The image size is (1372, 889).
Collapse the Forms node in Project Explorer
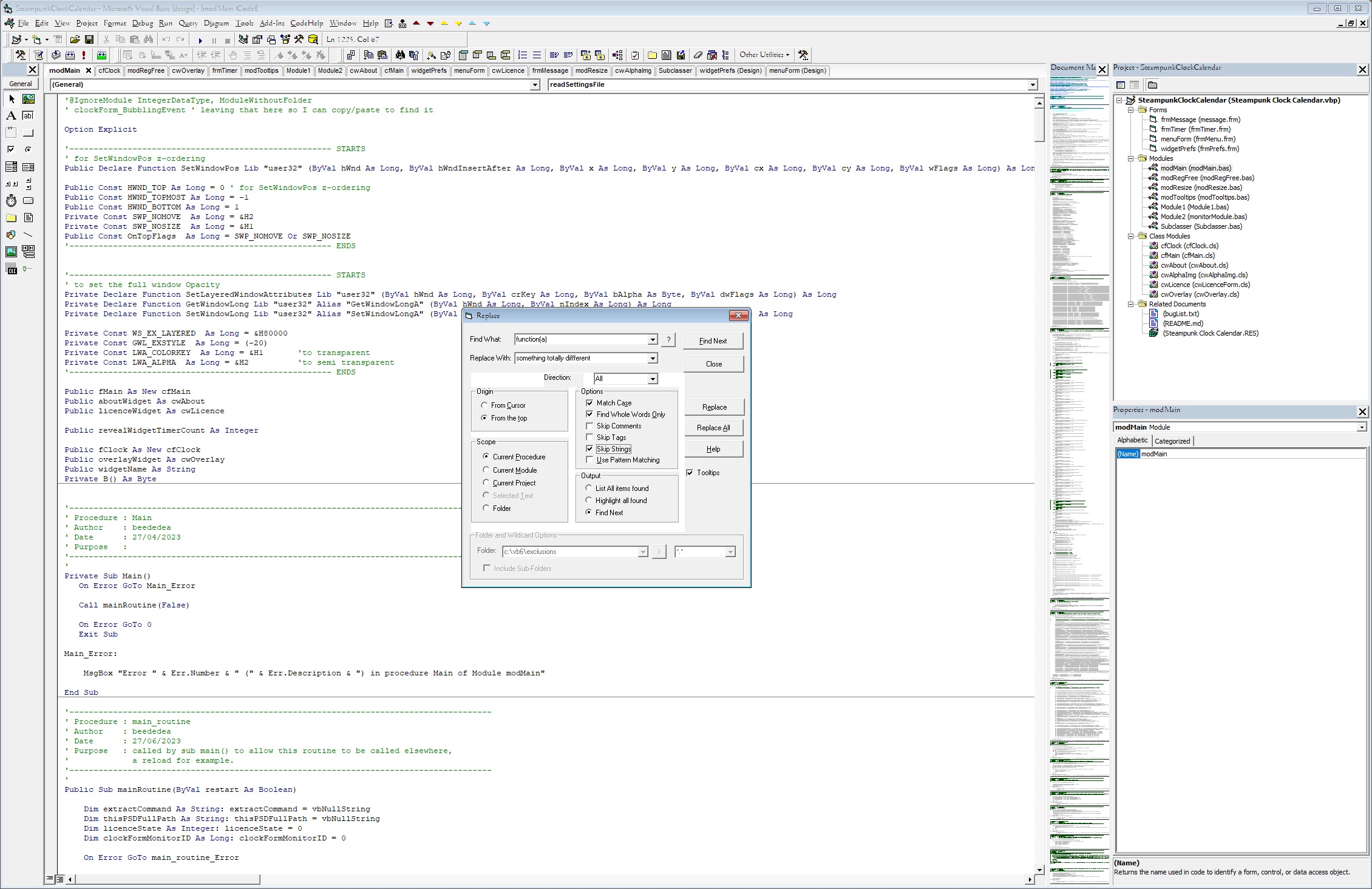click(x=1130, y=110)
